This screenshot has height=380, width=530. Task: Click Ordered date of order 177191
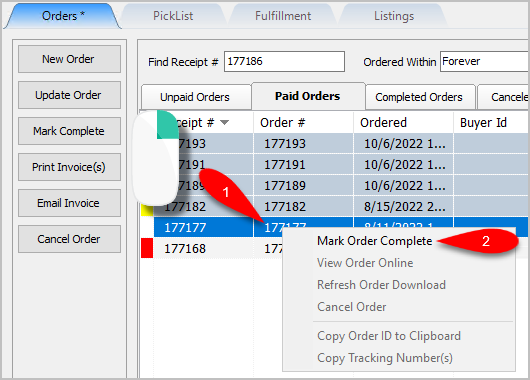[403, 165]
